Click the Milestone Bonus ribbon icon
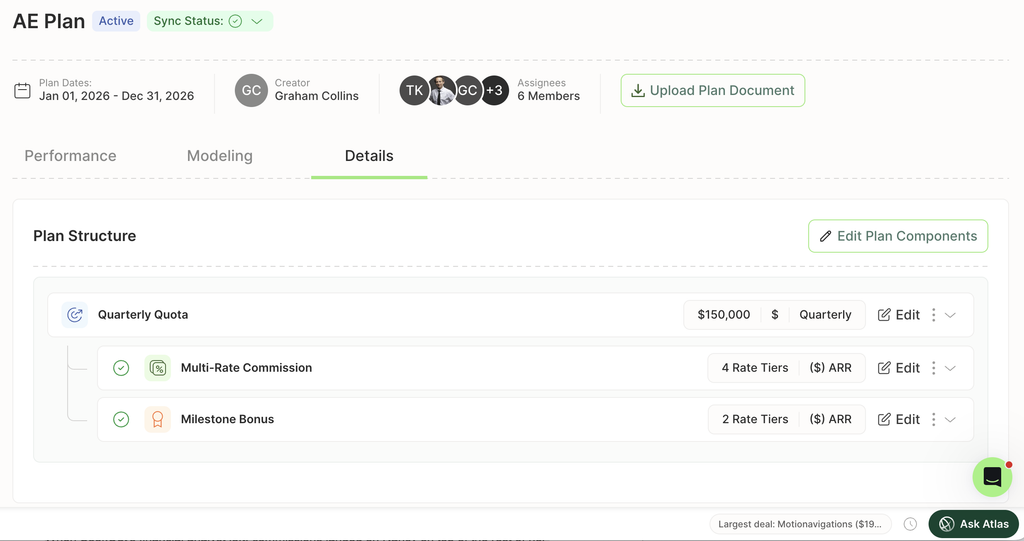The width and height of the screenshot is (1024, 541). pos(157,419)
